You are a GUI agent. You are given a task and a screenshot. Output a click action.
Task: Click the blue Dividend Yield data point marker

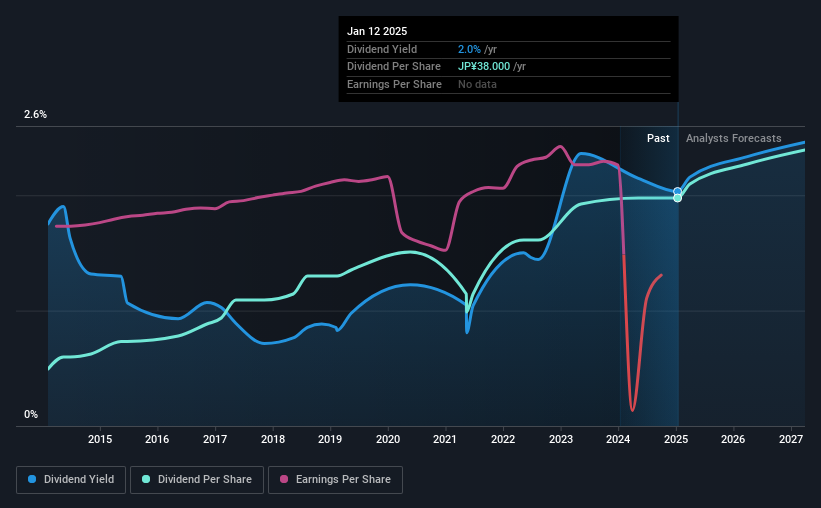[678, 192]
